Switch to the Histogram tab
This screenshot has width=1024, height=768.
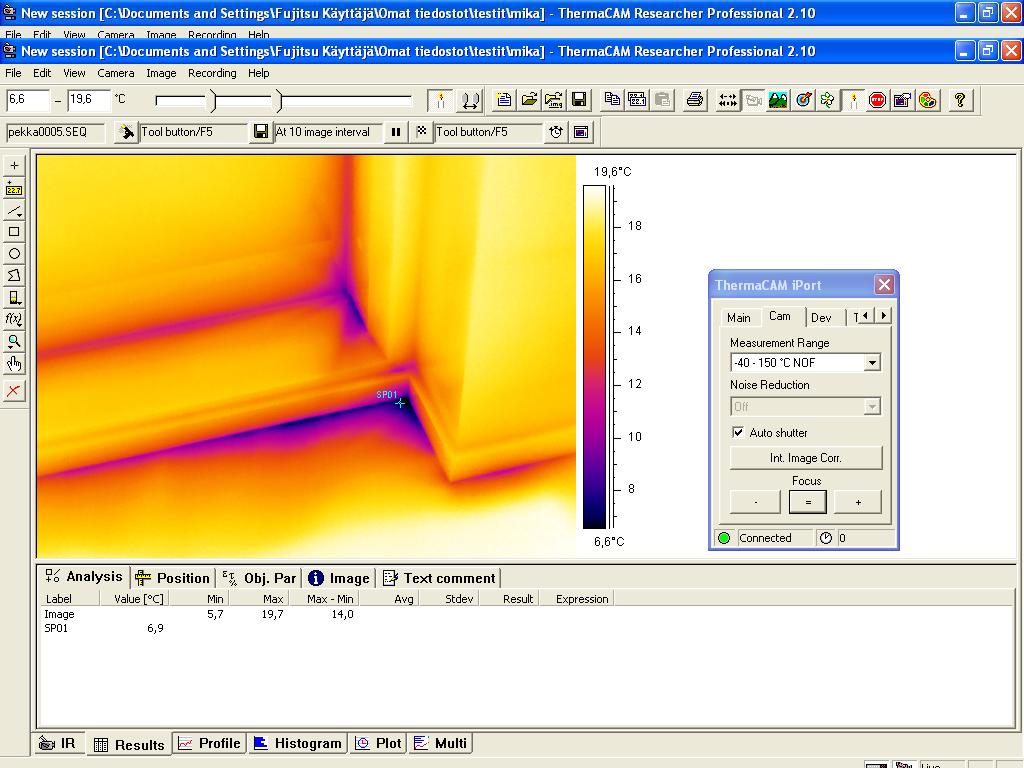[298, 743]
